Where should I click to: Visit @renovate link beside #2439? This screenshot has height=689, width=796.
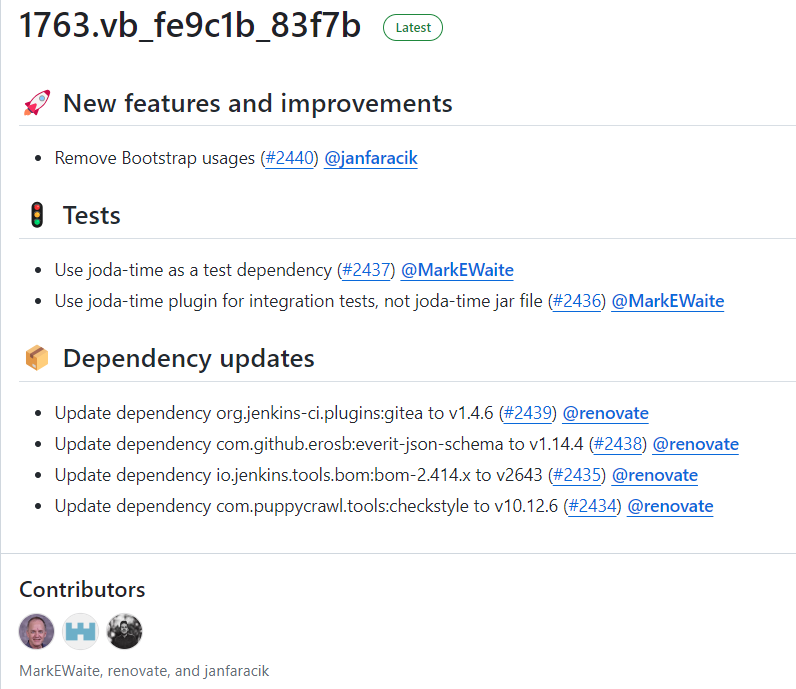tap(605, 413)
